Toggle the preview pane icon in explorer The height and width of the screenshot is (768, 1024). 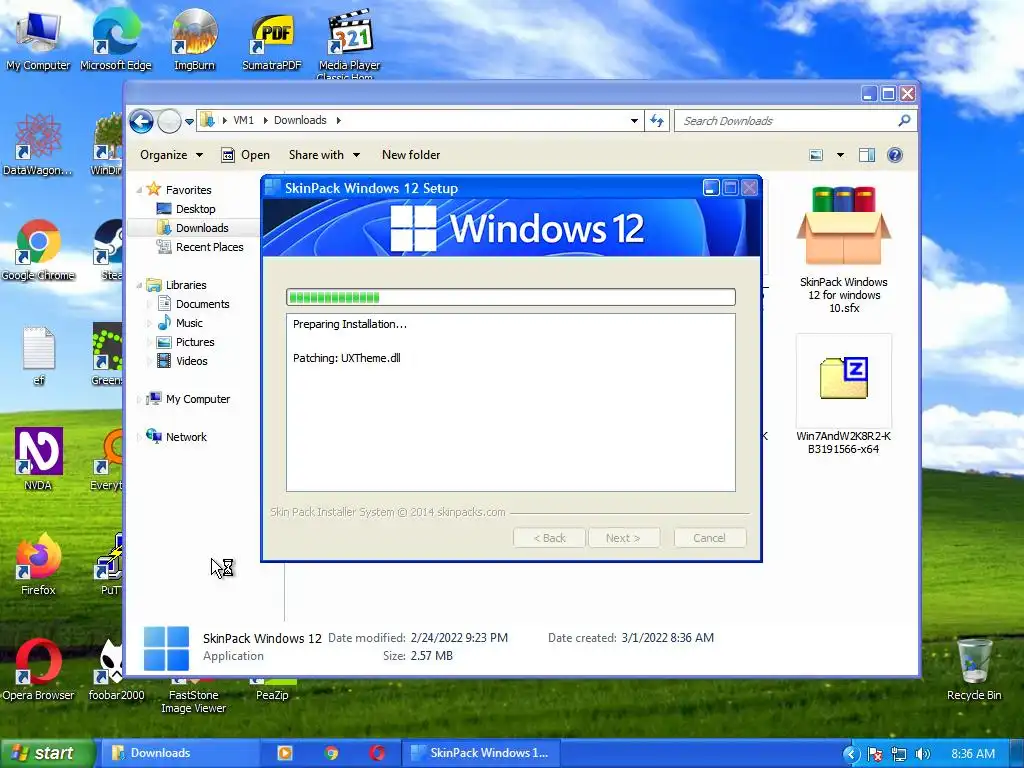(867, 155)
